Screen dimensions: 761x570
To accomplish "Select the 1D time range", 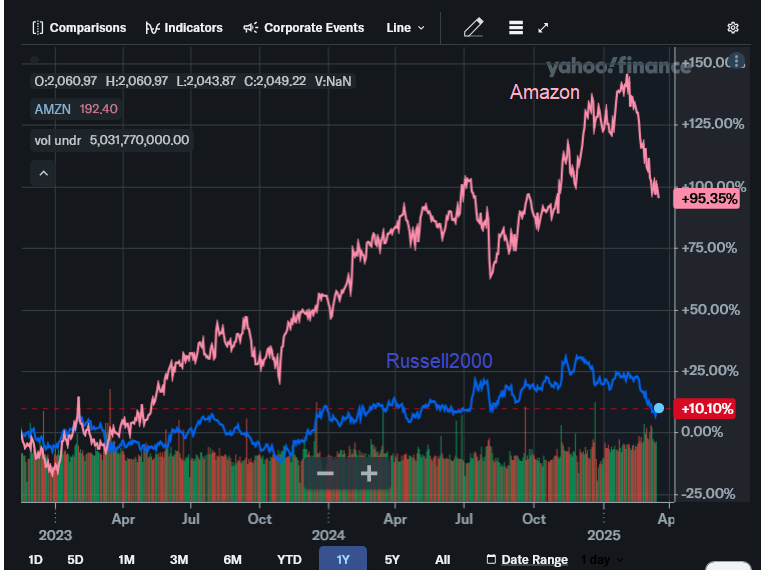I will point(35,560).
